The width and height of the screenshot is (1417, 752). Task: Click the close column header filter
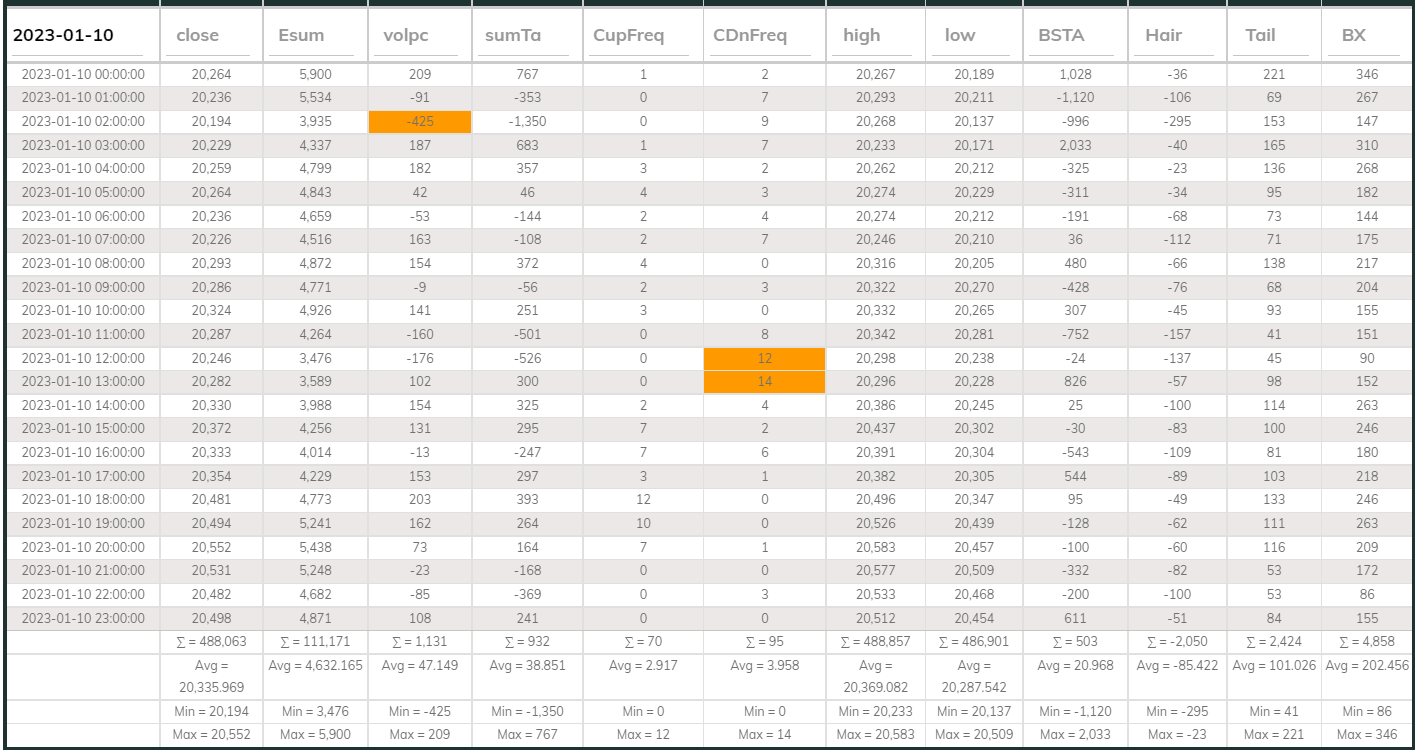coord(208,36)
